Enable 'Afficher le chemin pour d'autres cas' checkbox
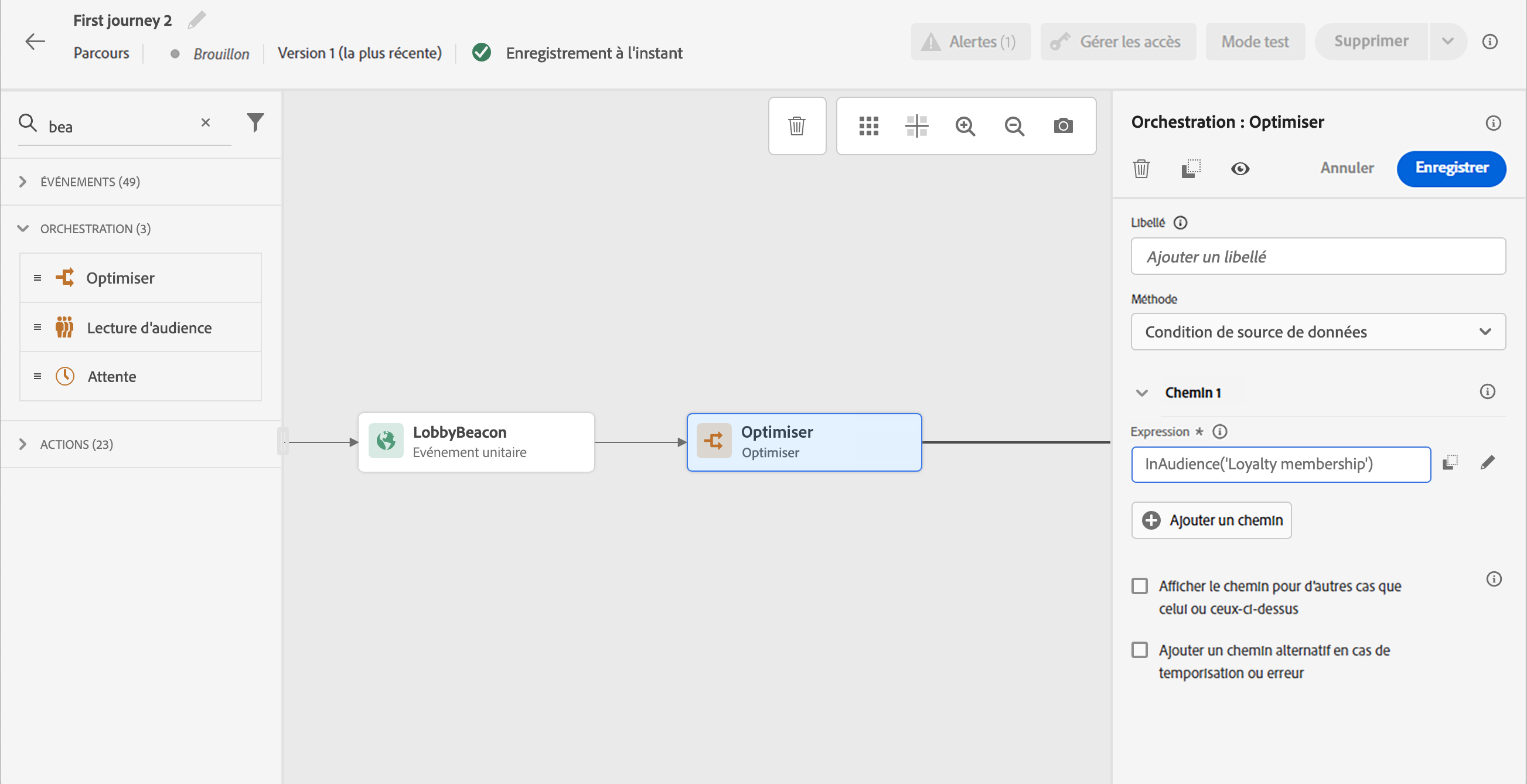 [1139, 586]
